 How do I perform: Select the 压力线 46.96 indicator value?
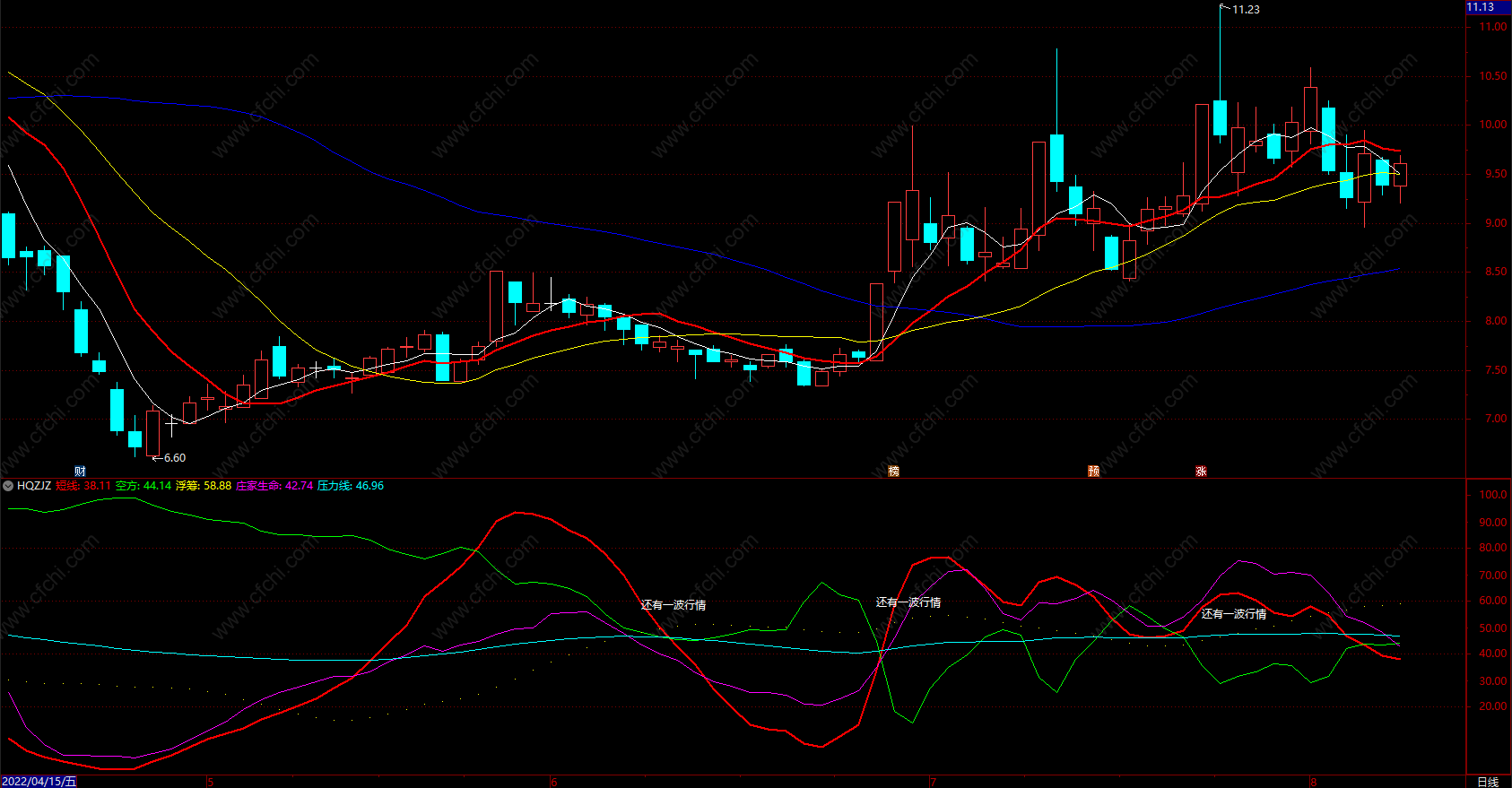351,486
